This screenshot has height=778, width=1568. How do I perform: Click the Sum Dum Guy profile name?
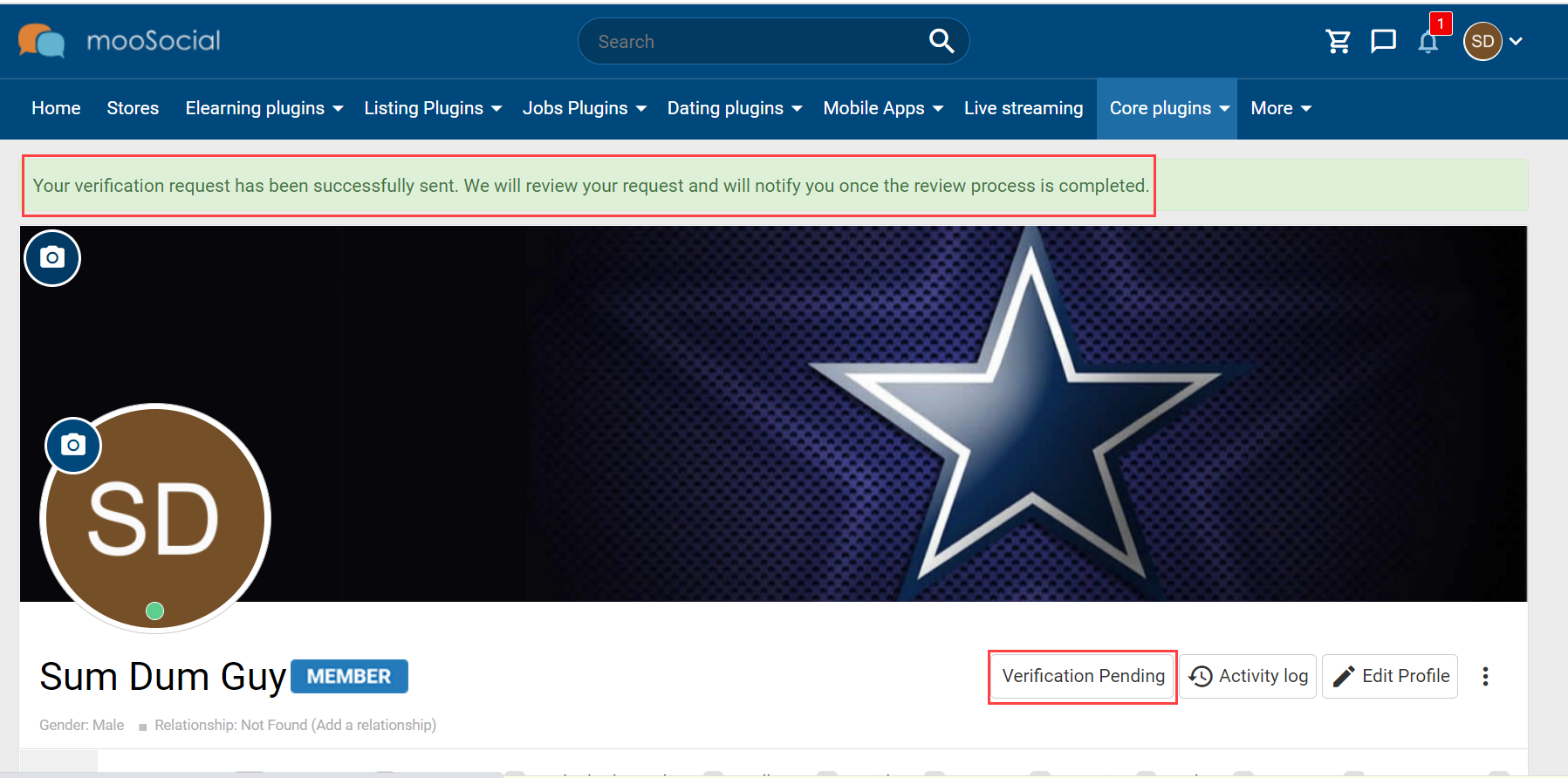point(163,677)
